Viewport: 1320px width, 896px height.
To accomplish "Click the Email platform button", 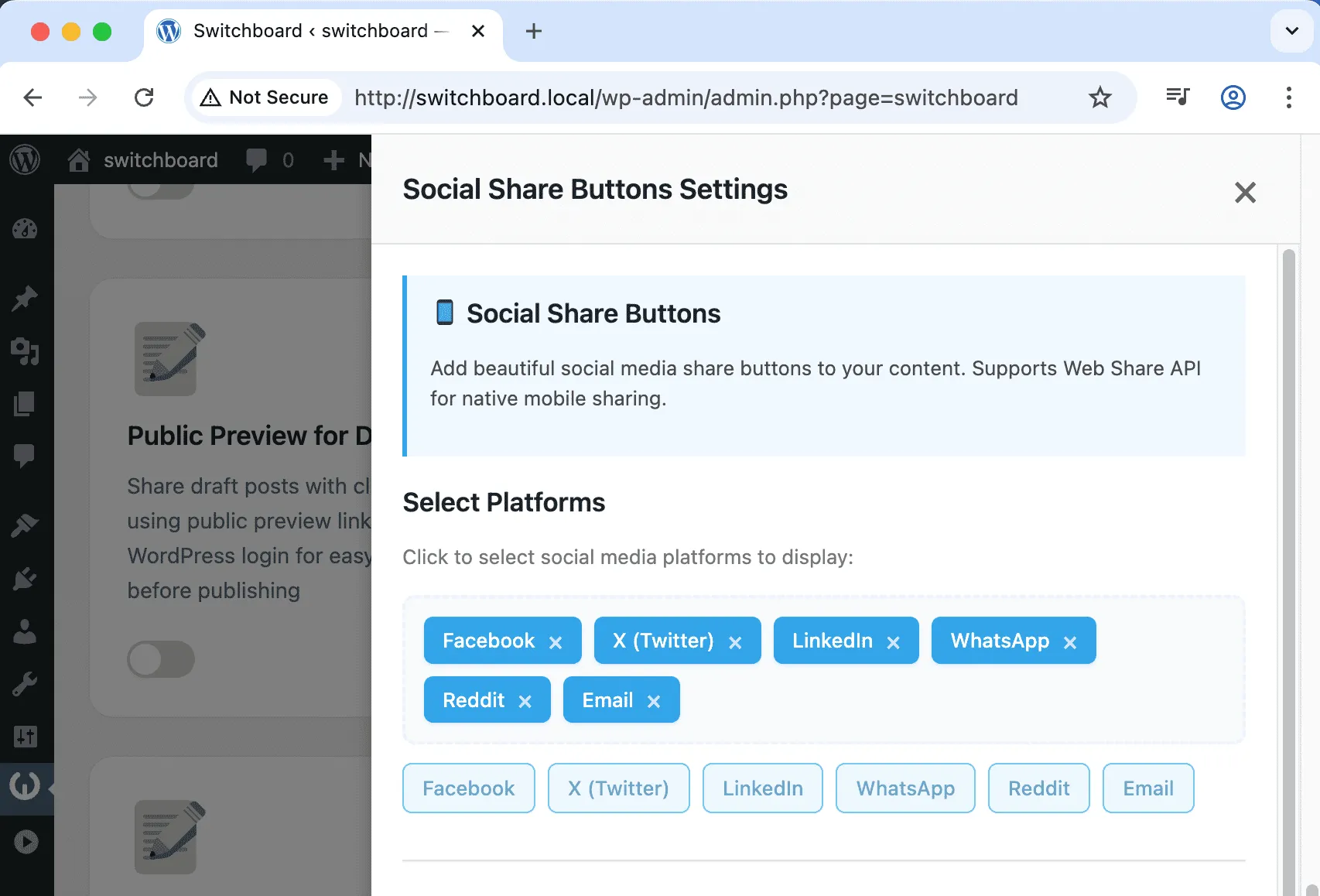I will pos(1148,788).
